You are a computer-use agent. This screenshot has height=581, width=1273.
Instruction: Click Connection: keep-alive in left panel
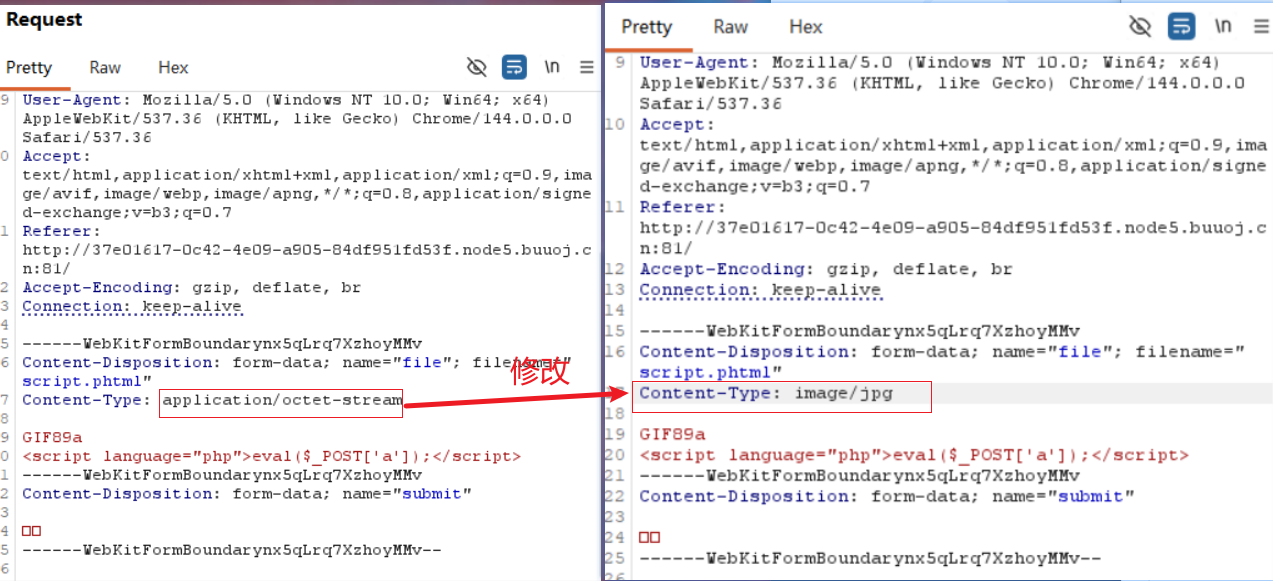click(x=132, y=307)
